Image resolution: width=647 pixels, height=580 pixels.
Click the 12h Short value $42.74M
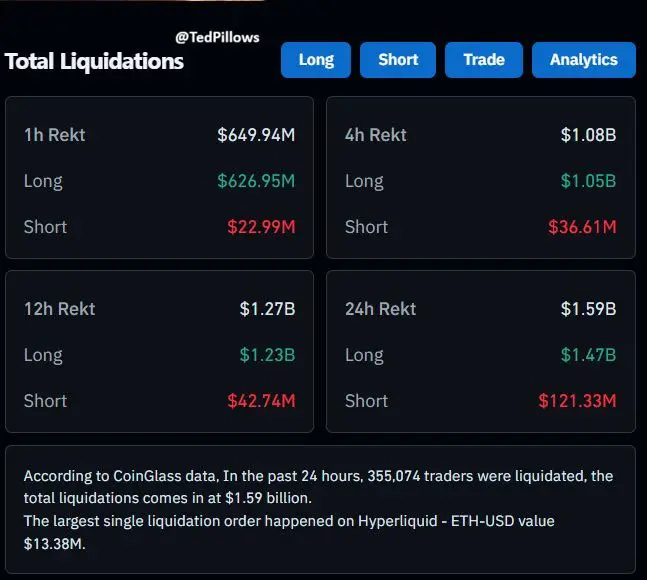pos(261,401)
